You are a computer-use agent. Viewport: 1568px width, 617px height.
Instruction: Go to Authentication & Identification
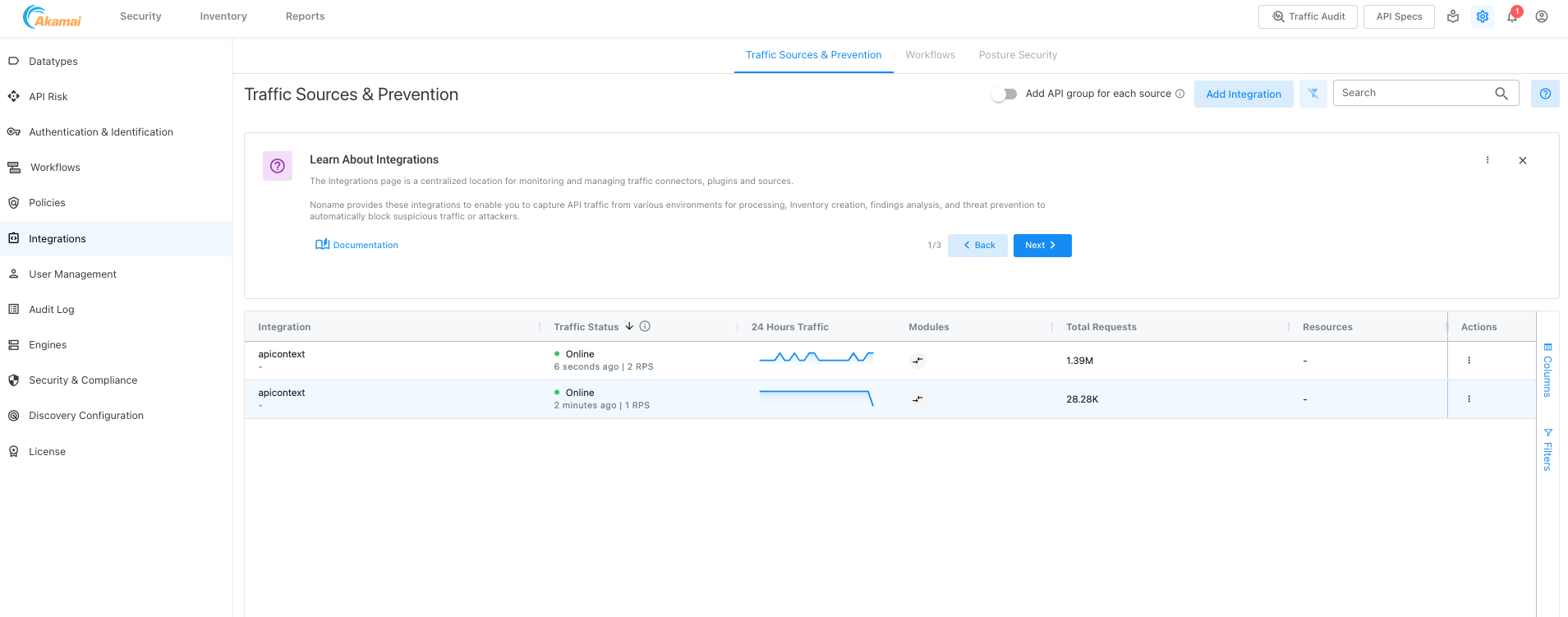click(x=100, y=131)
